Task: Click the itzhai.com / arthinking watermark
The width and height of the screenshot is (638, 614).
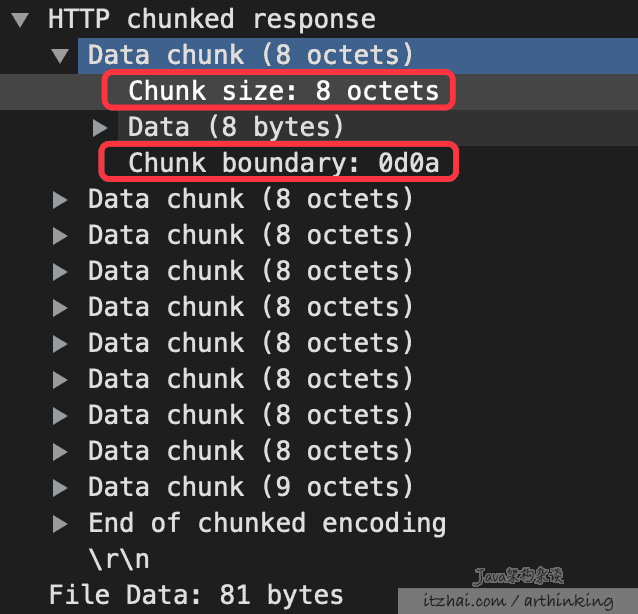Action: pyautogui.click(x=518, y=601)
